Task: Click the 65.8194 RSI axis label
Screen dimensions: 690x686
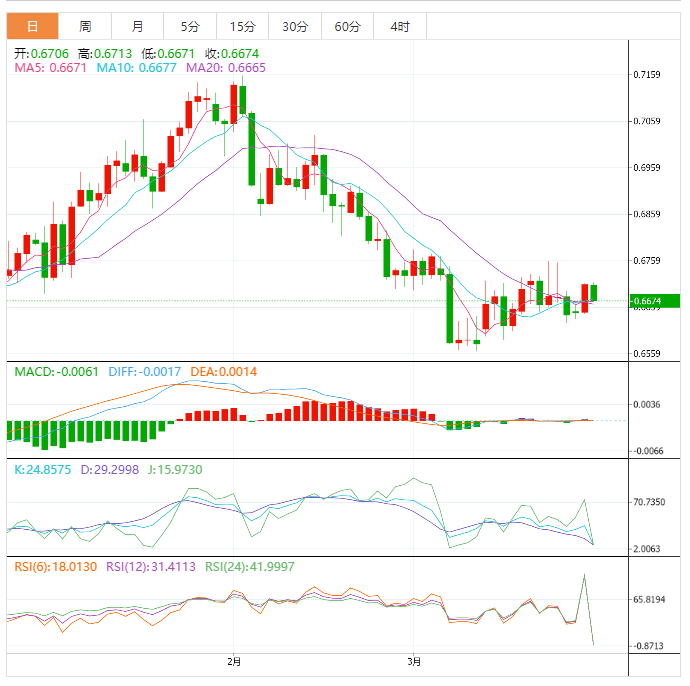Action: coord(649,599)
